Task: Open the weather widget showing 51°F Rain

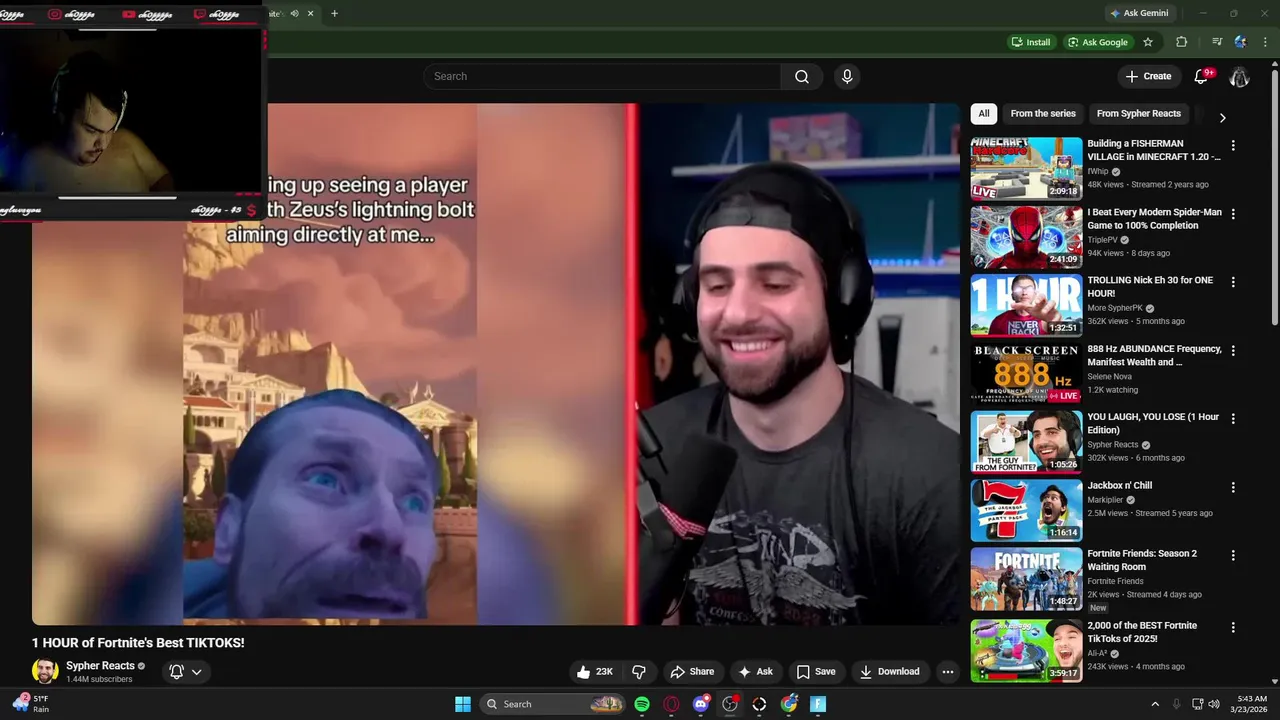Action: [x=30, y=704]
